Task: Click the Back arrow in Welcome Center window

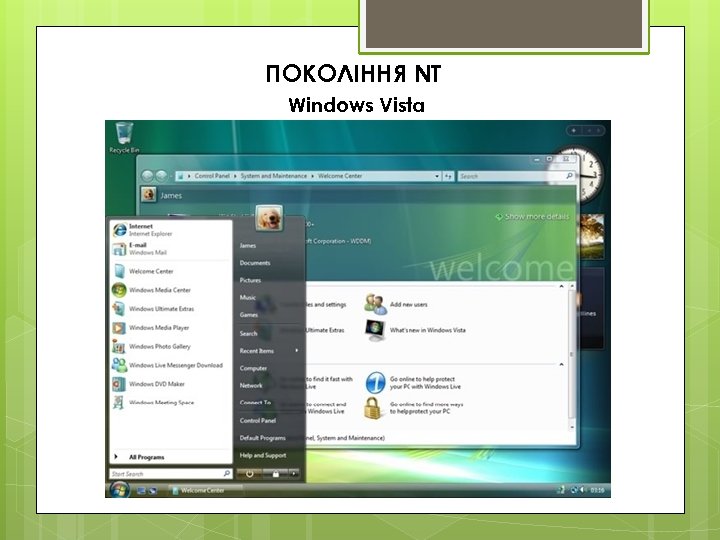Action: point(147,176)
